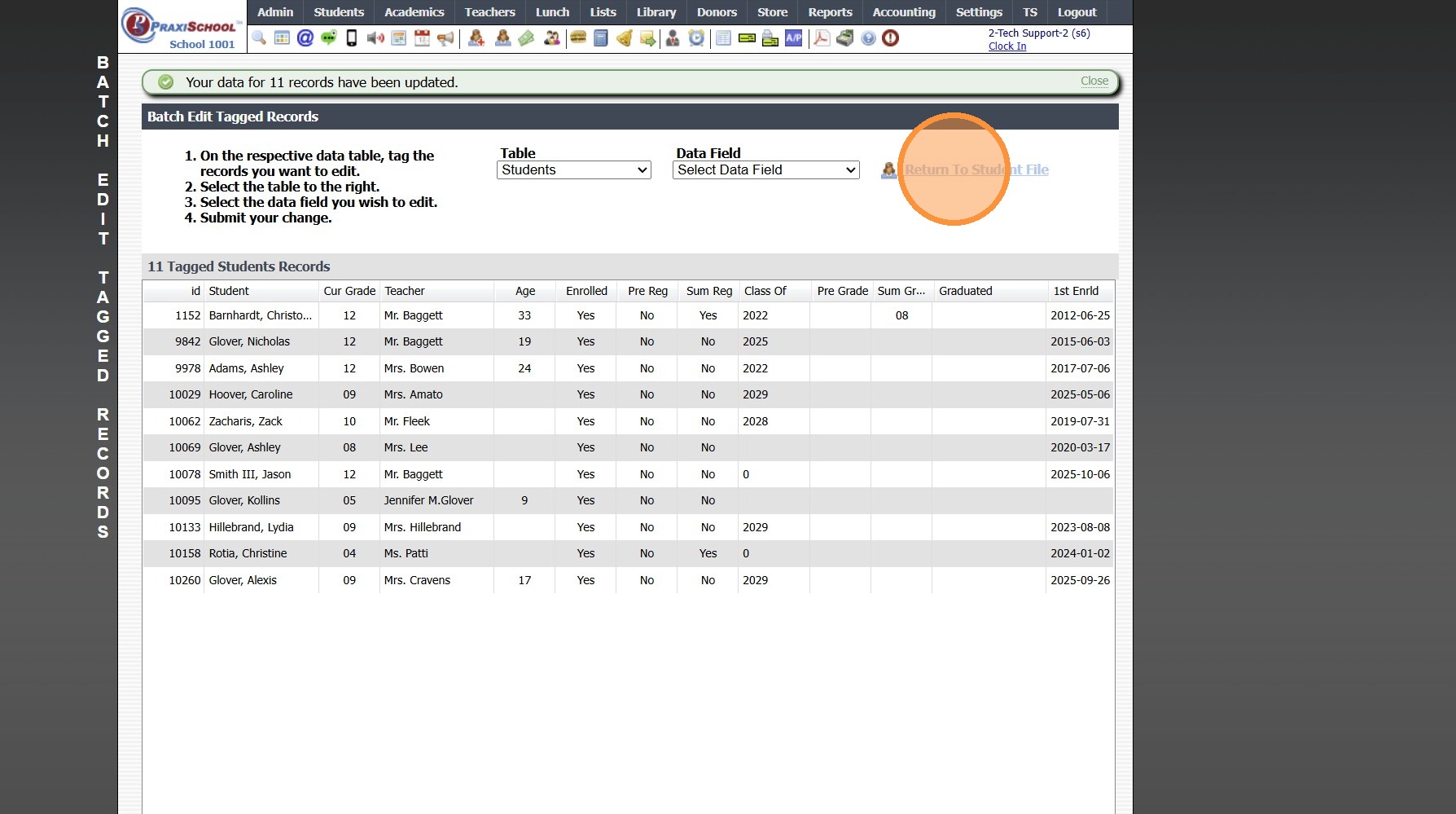
Task: Open the Admin menu
Action: [x=275, y=12]
